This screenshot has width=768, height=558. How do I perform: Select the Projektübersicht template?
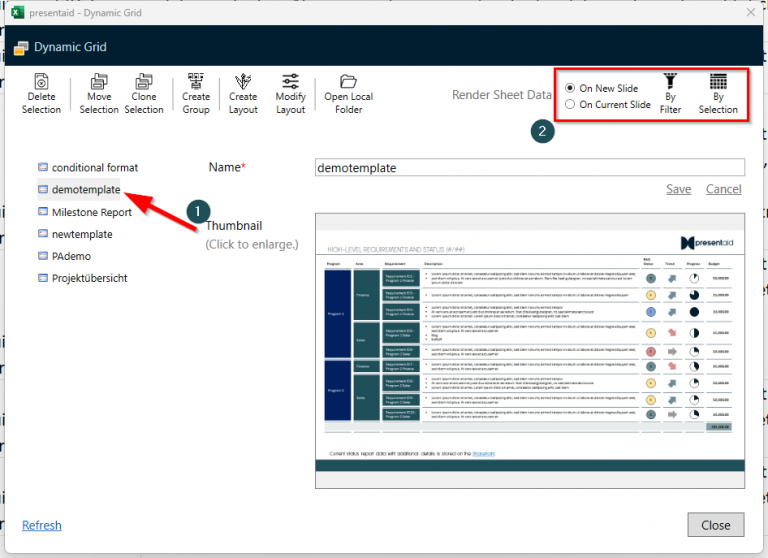[x=89, y=278]
